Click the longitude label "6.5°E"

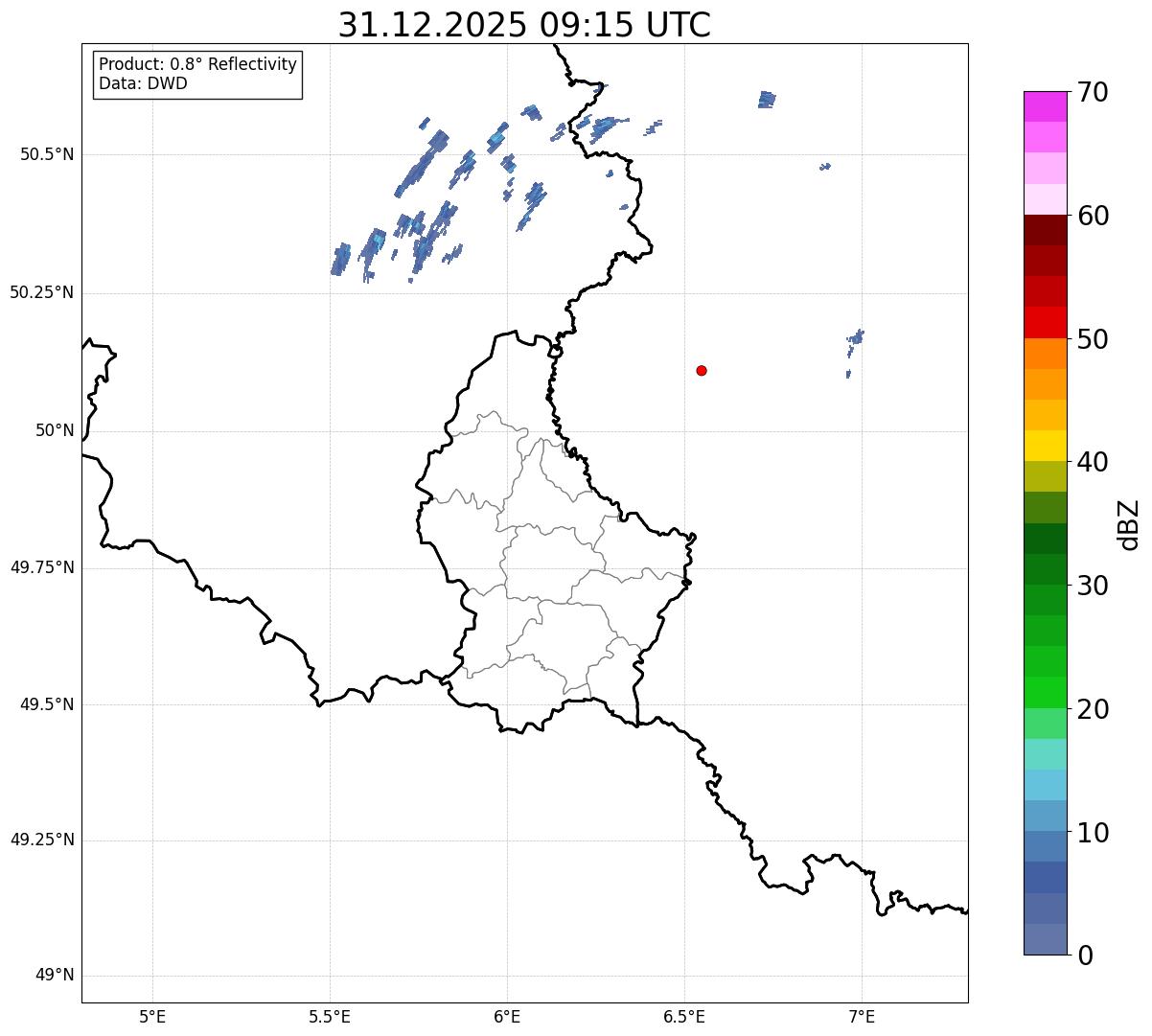click(684, 1017)
